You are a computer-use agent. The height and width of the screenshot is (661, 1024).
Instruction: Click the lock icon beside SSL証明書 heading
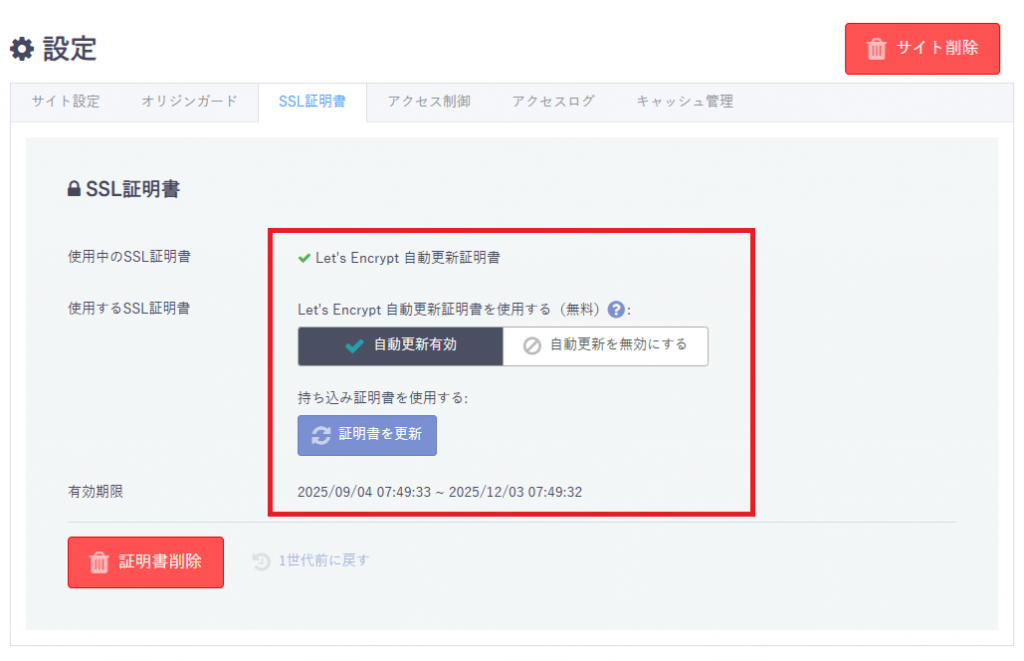(74, 189)
